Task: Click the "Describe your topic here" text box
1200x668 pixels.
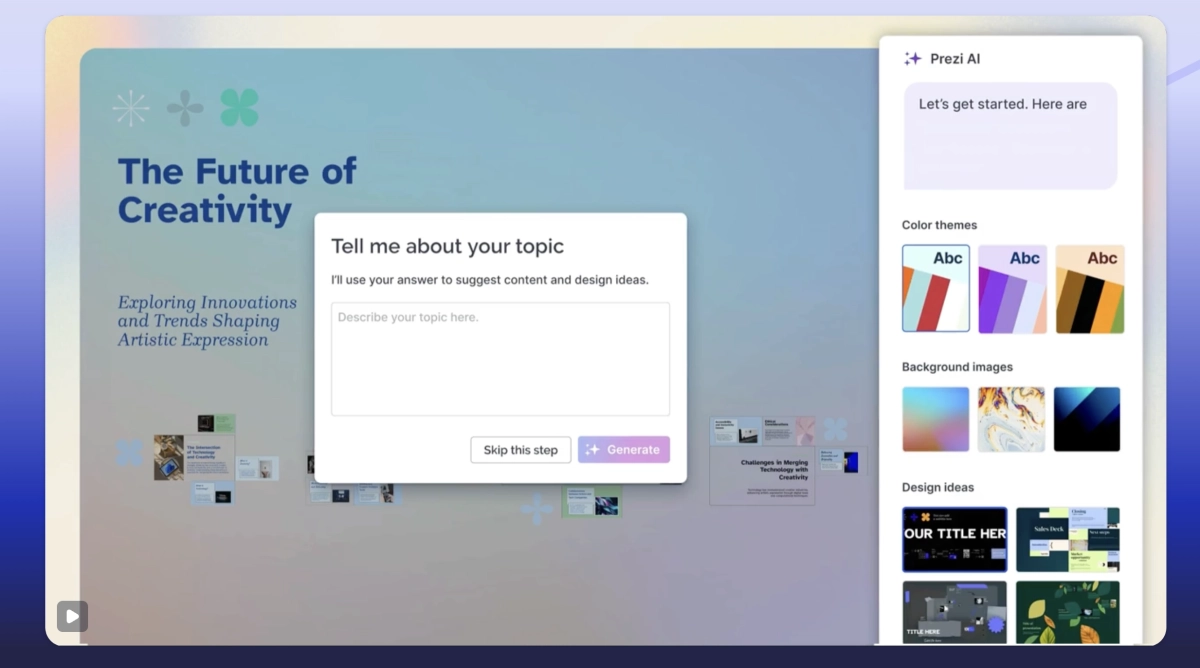Action: pos(500,359)
